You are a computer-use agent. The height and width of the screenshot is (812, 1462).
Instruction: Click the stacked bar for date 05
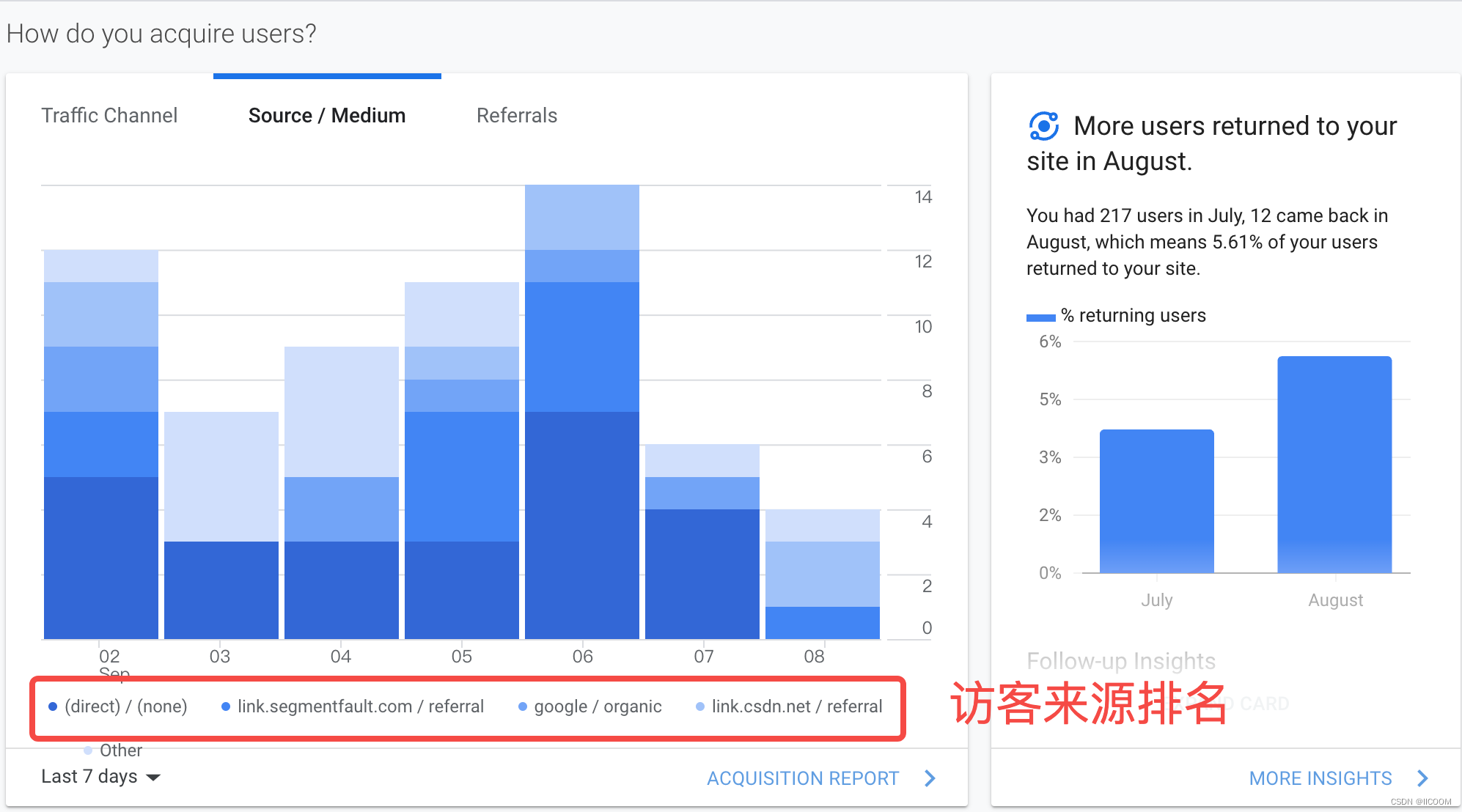tap(462, 460)
